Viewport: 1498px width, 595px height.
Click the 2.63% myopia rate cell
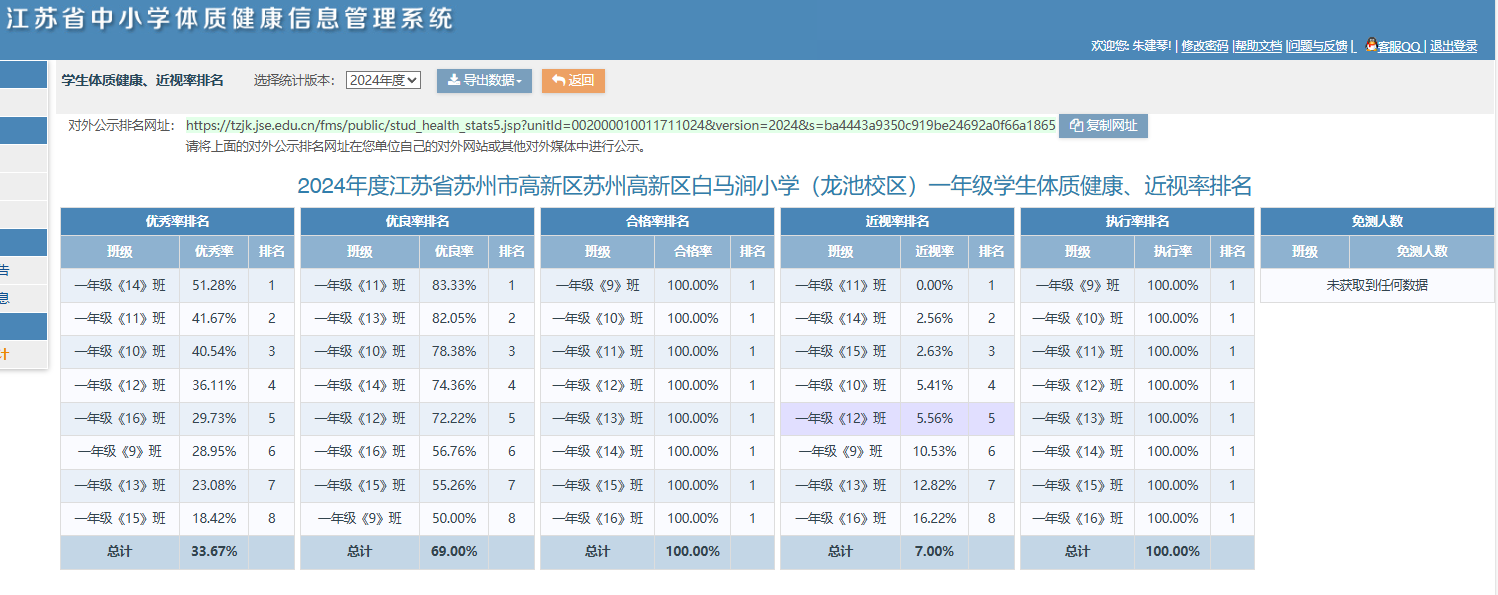pyautogui.click(x=934, y=352)
